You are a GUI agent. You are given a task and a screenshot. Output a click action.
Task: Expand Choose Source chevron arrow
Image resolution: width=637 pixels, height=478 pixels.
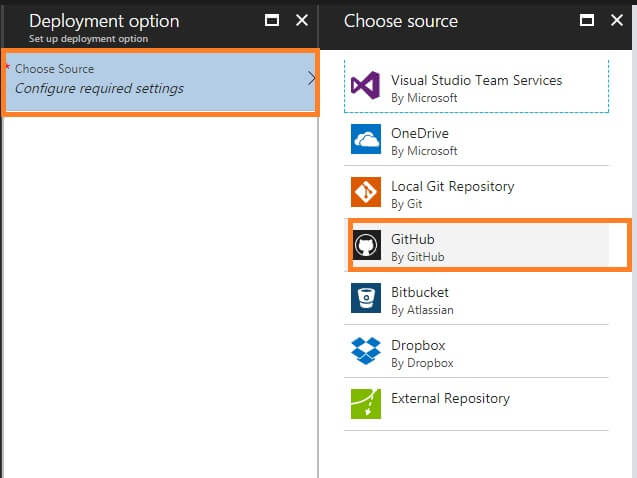pos(311,78)
